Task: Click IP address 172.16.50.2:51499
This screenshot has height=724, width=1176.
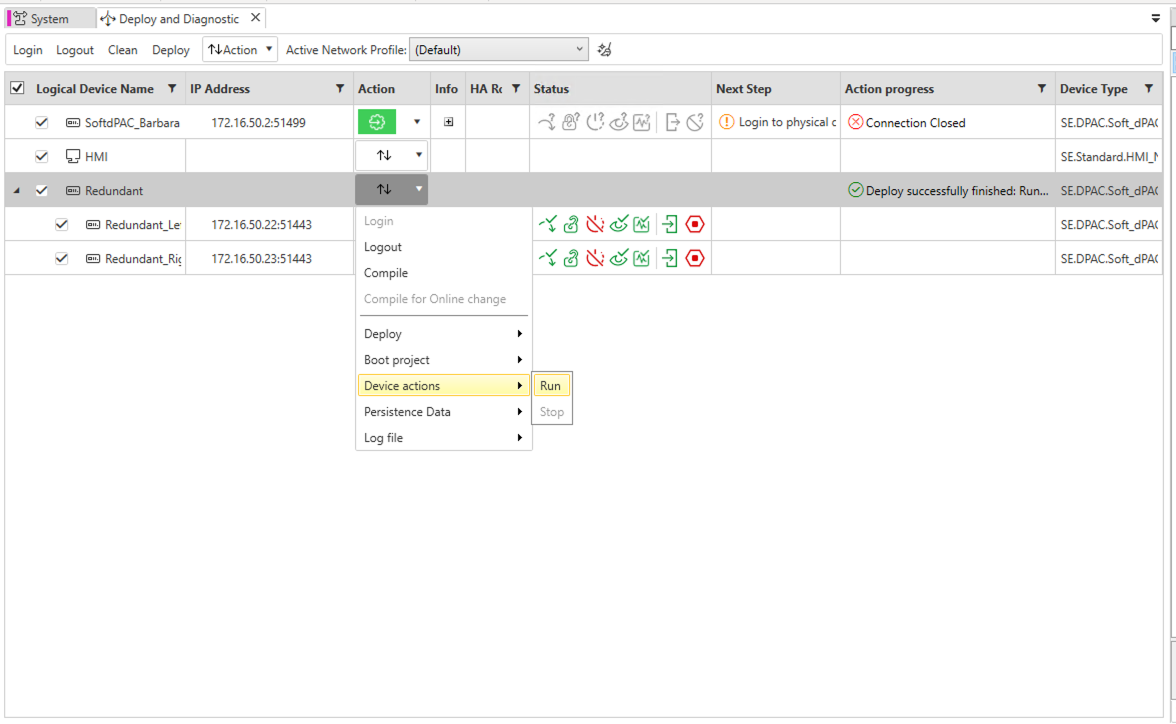Action: click(x=258, y=122)
